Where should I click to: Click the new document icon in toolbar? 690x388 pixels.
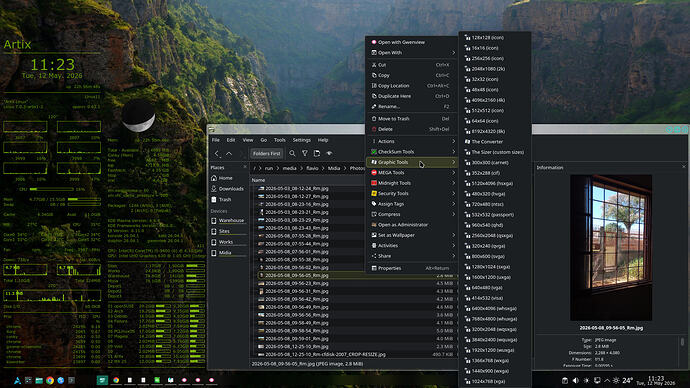click(x=317, y=153)
